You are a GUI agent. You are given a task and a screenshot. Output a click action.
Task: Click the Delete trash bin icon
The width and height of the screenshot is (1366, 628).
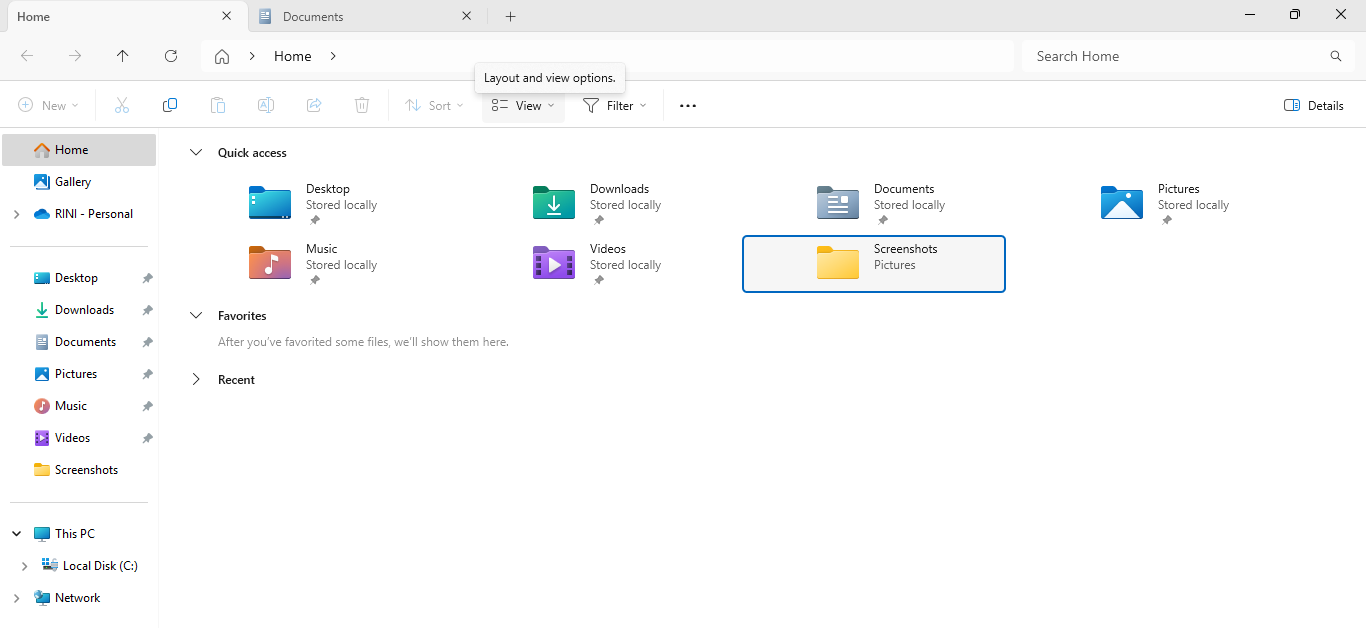[x=362, y=105]
